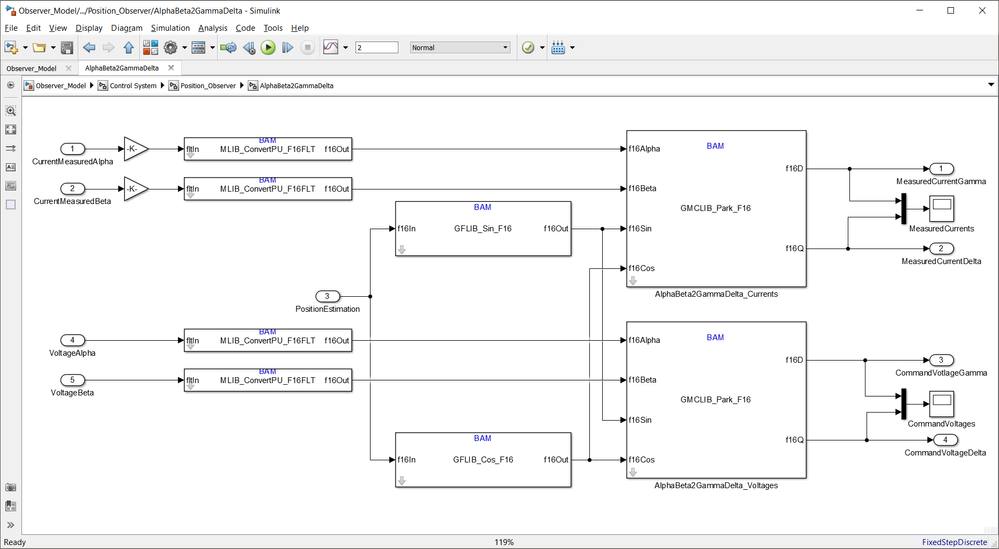Expand the palette with double chevron
999x549 pixels.
click(x=11, y=525)
